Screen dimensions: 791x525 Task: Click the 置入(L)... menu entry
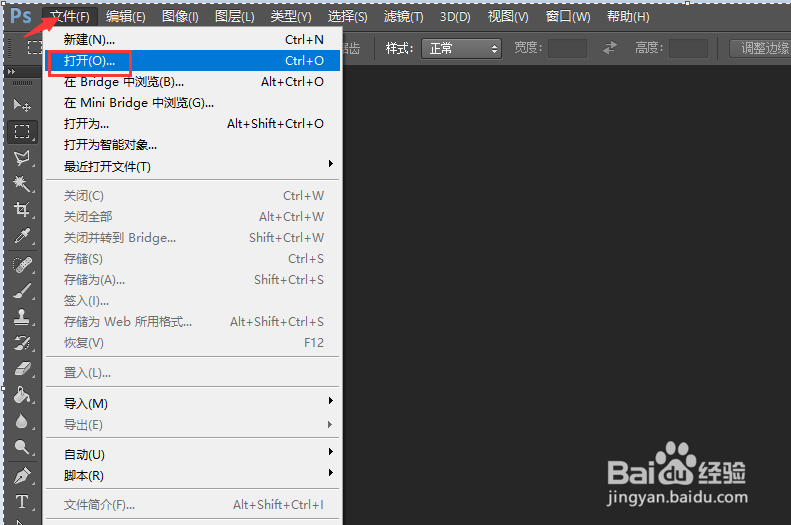(x=192, y=373)
